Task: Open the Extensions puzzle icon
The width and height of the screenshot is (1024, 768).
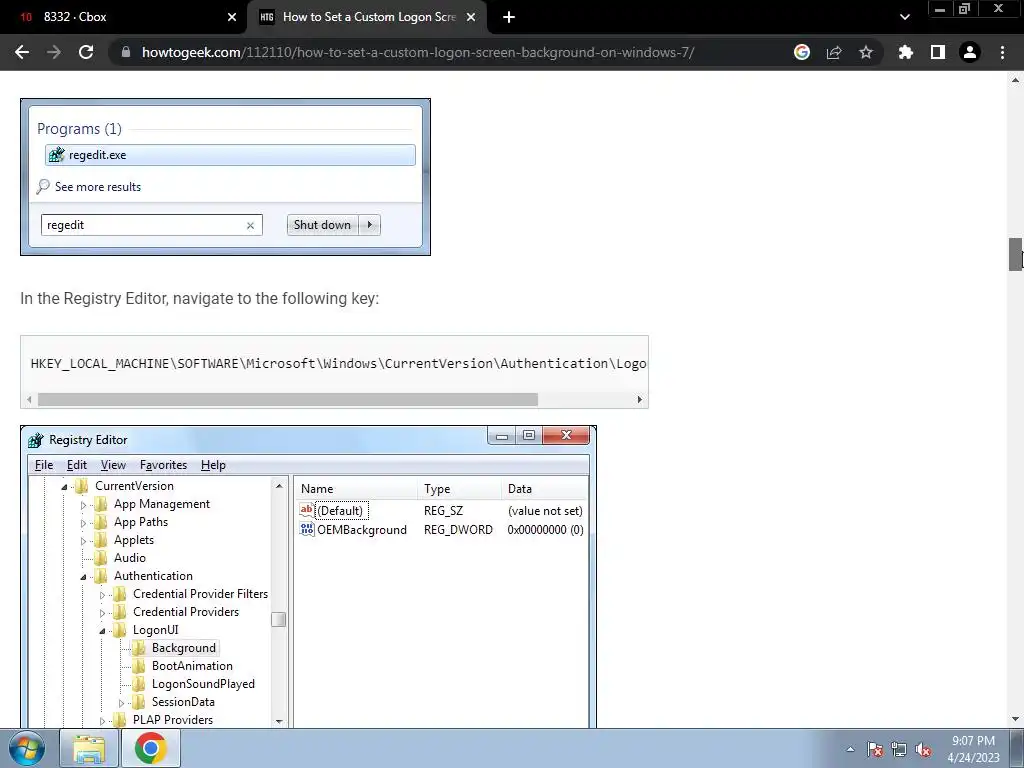Action: 906,52
